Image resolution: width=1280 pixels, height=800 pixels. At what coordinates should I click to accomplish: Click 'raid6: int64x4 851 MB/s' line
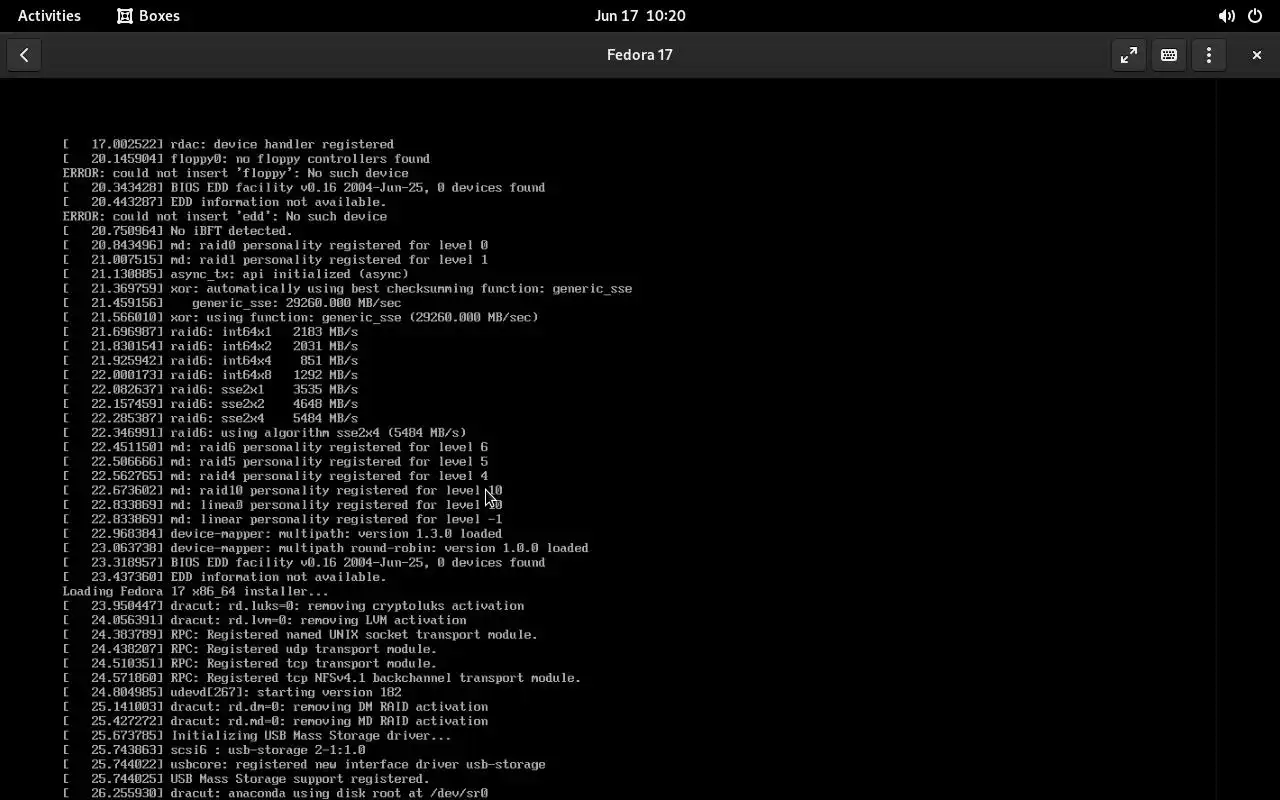210,360
